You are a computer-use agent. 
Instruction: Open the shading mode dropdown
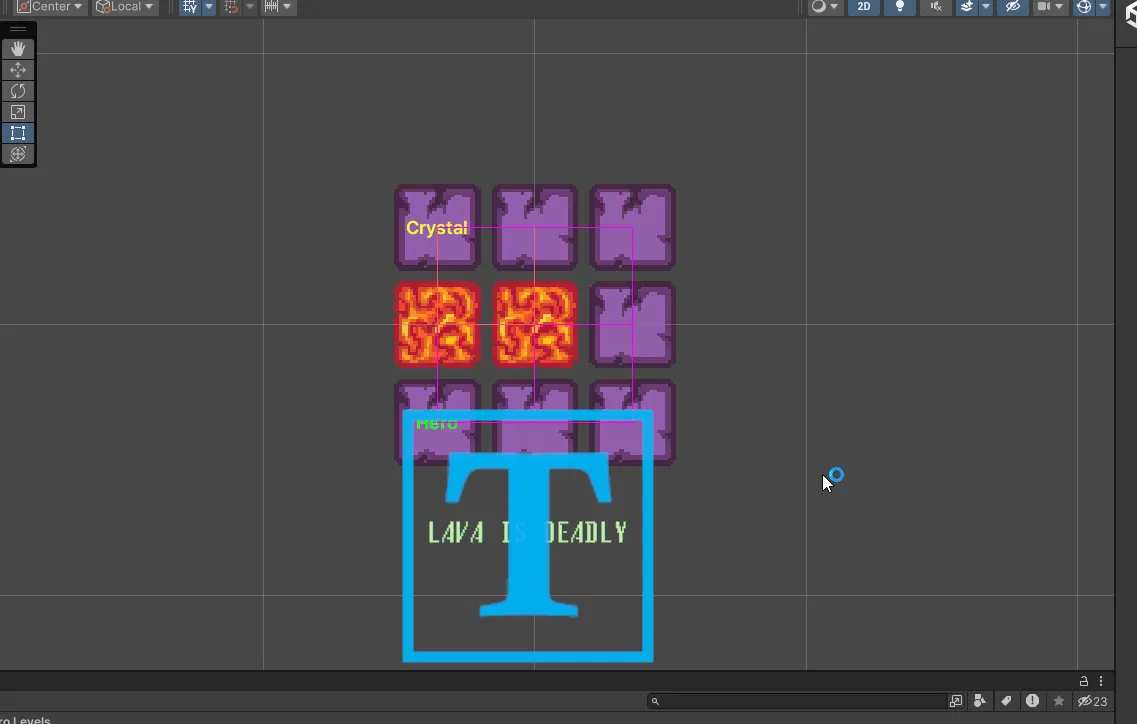pos(820,7)
